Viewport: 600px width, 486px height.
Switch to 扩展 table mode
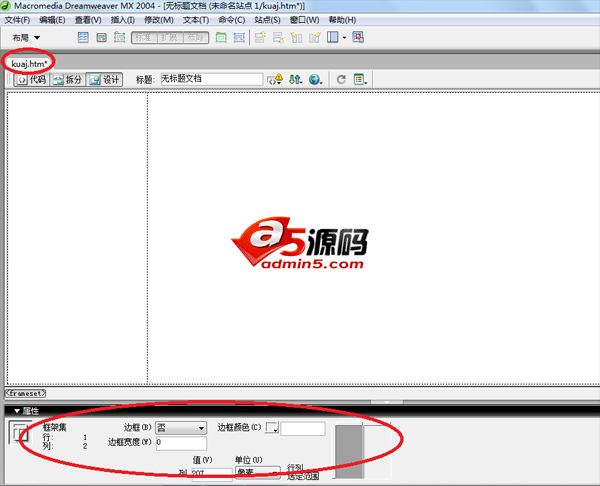[170, 38]
